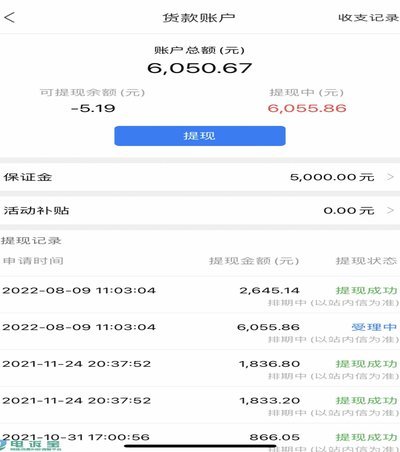Open the 保证金 5,000.00元 row
400x452 pixels.
(x=200, y=177)
